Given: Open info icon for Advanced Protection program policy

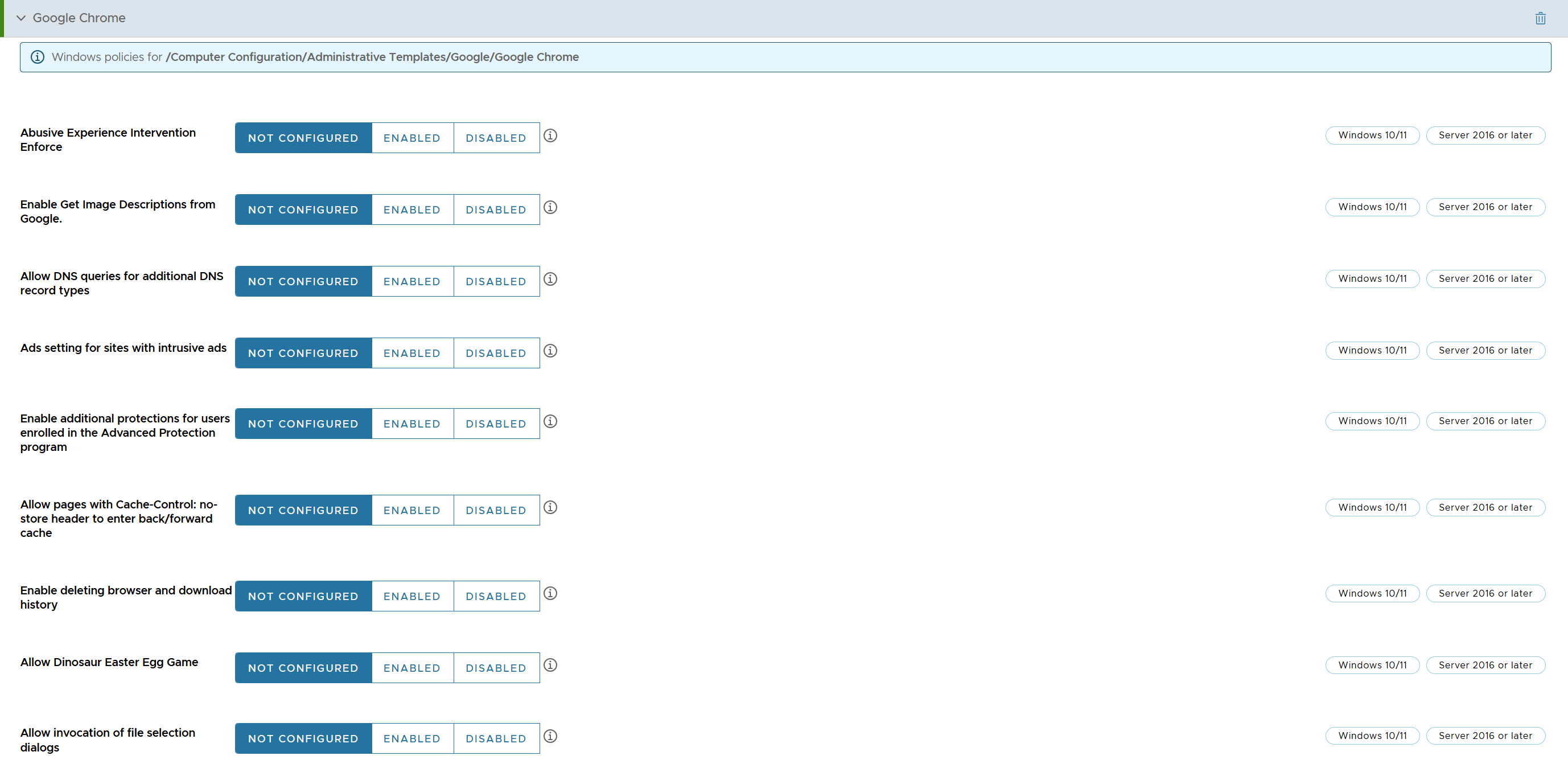Looking at the screenshot, I should 550,422.
